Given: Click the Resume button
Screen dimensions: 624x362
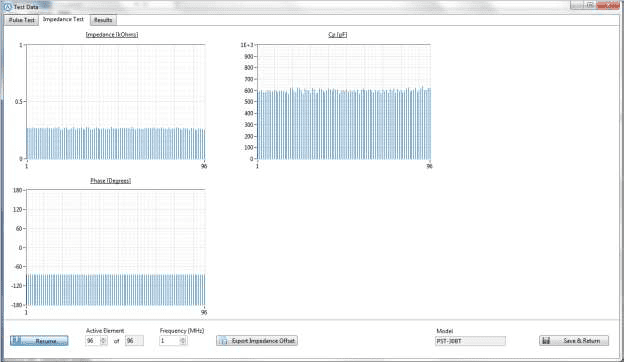Looking at the screenshot, I should pos(39,341).
